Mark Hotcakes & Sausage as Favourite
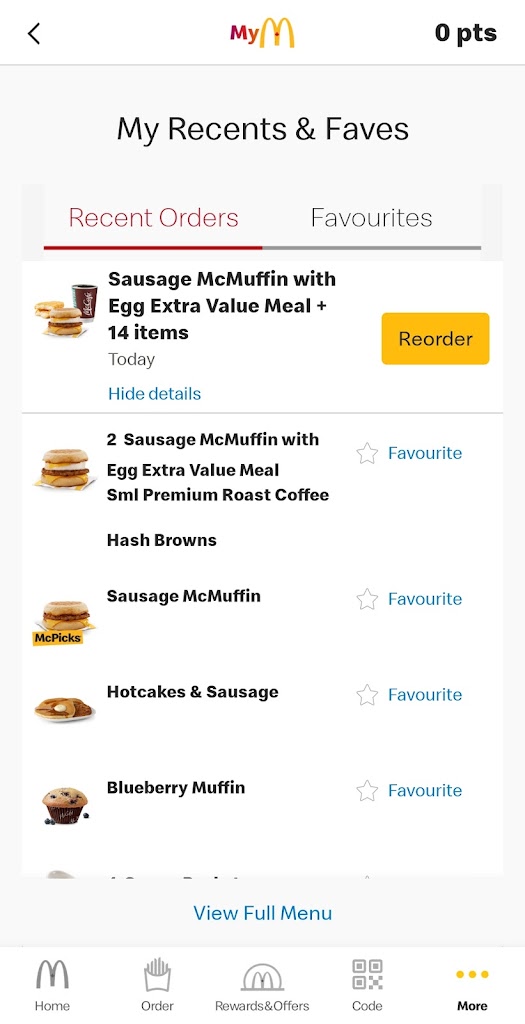This screenshot has height=1024, width=525. coord(409,695)
